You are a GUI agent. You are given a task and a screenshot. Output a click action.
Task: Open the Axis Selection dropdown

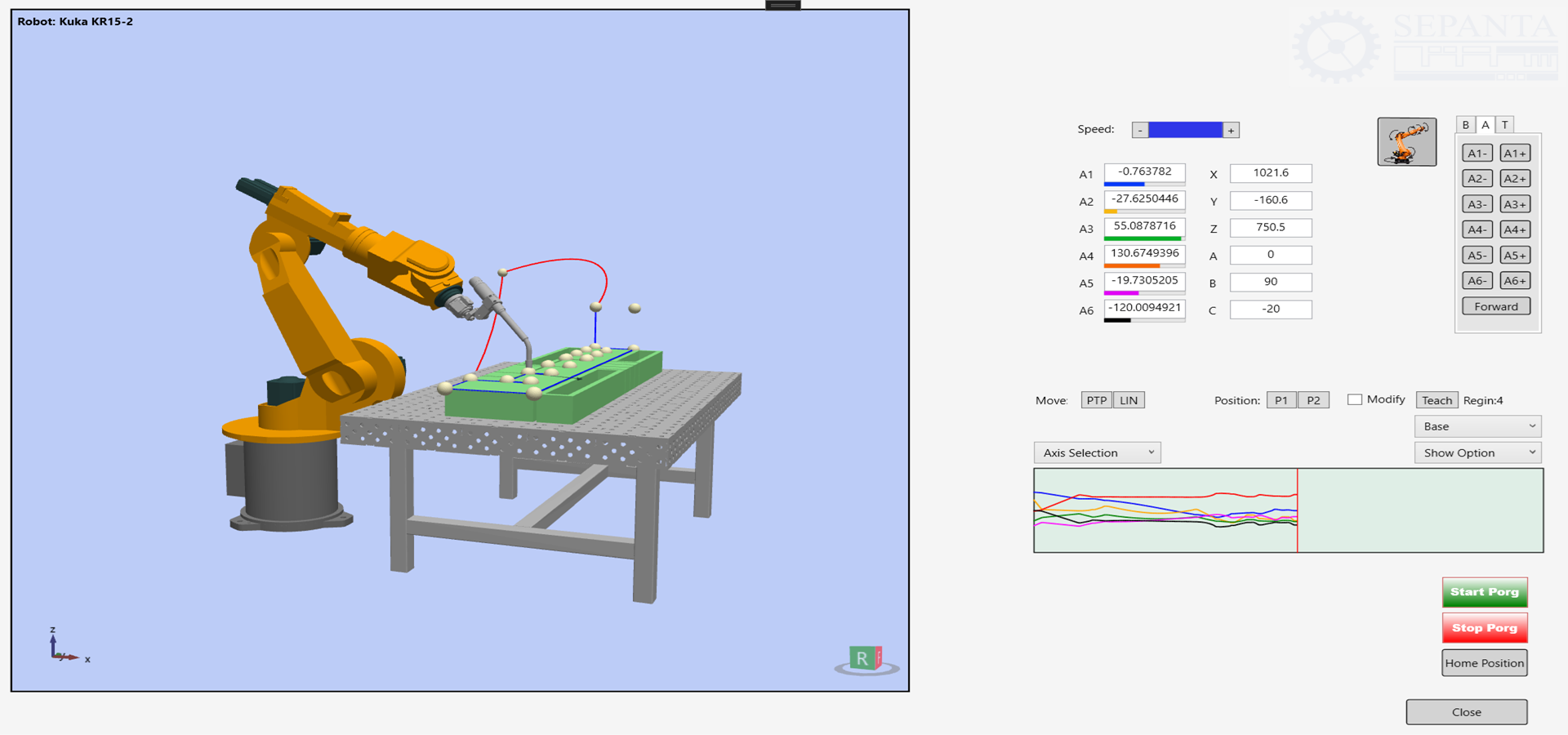(x=1097, y=452)
